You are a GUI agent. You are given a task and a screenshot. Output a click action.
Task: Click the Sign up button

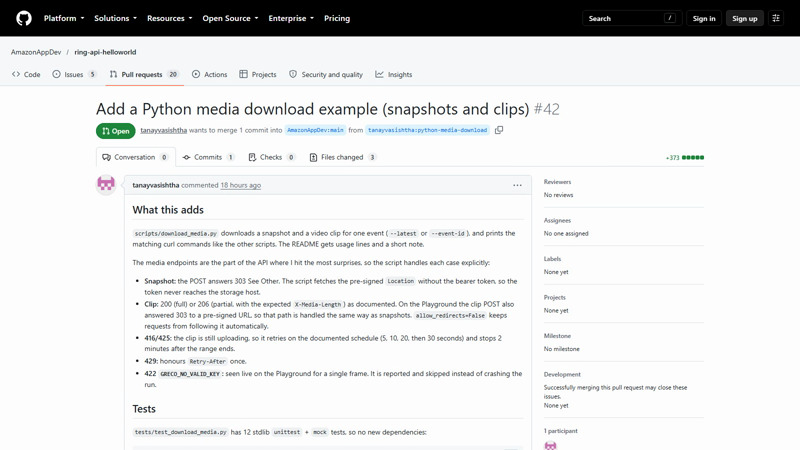[744, 18]
